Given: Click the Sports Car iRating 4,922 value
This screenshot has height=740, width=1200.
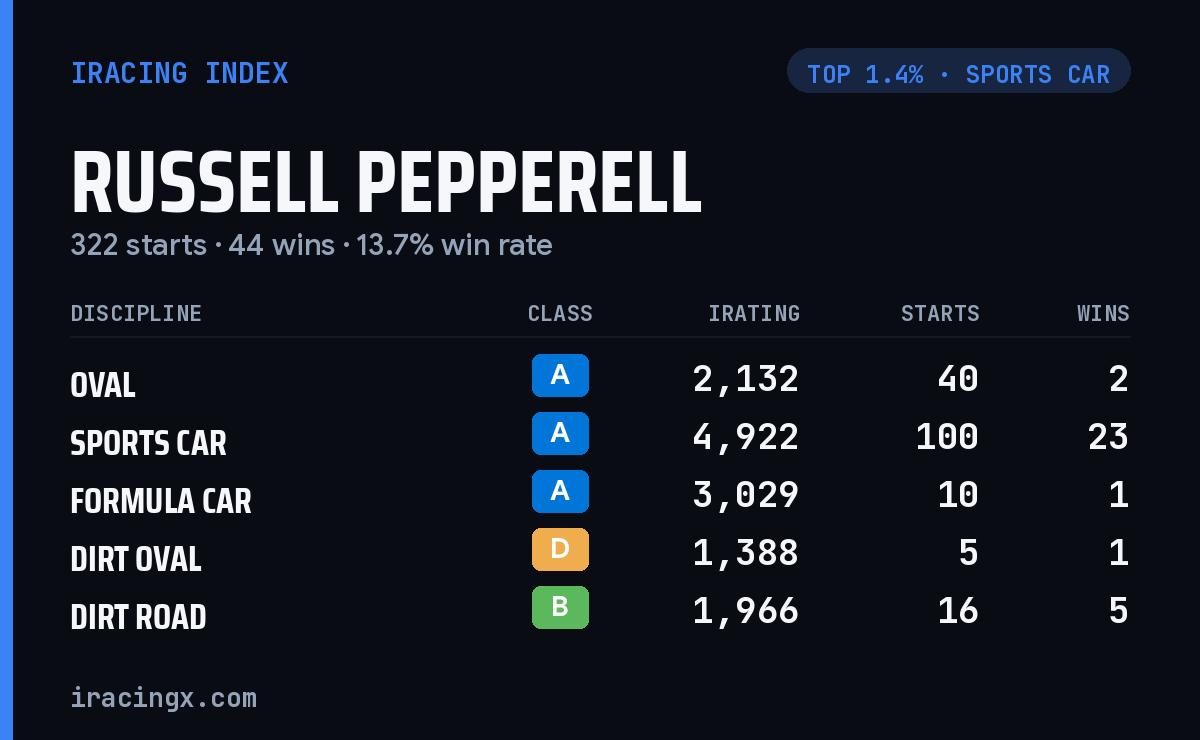Looking at the screenshot, I should click(746, 437).
